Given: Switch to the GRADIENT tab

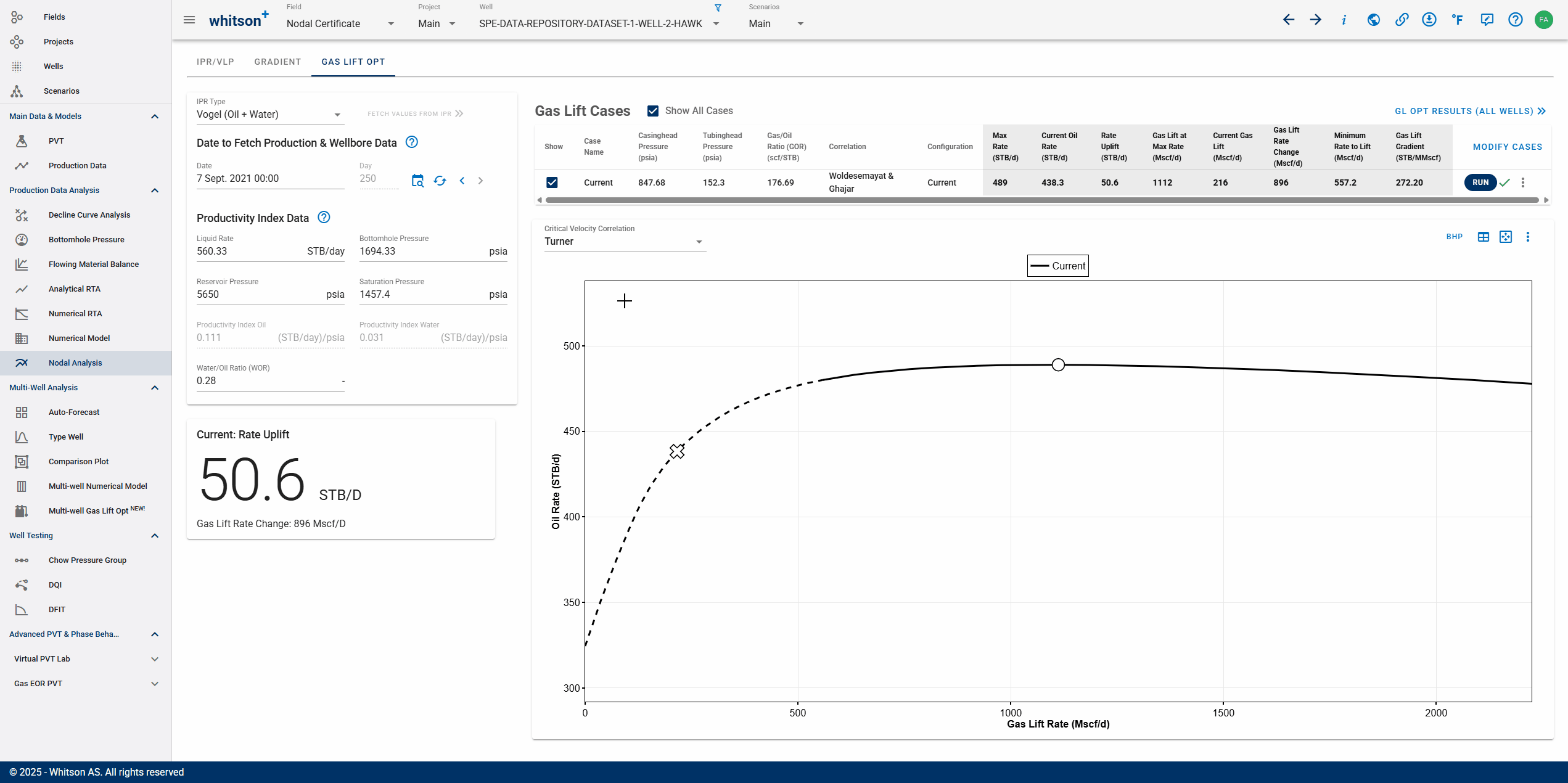Looking at the screenshot, I should [277, 62].
